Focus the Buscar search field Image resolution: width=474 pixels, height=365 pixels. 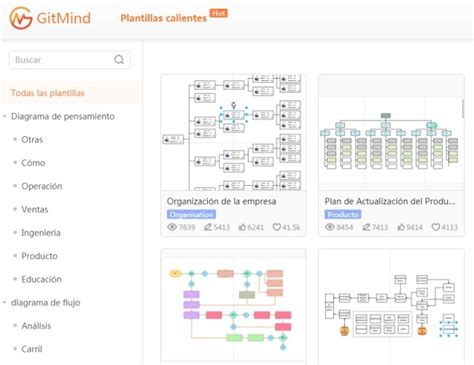pos(70,60)
